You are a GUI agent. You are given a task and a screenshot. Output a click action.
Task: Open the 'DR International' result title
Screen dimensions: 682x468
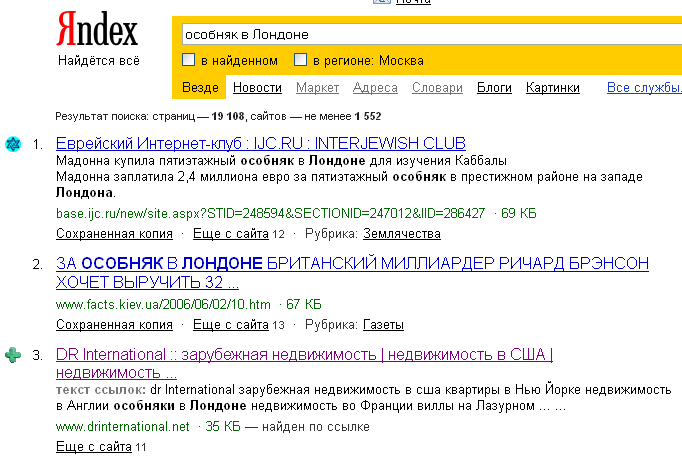(304, 364)
